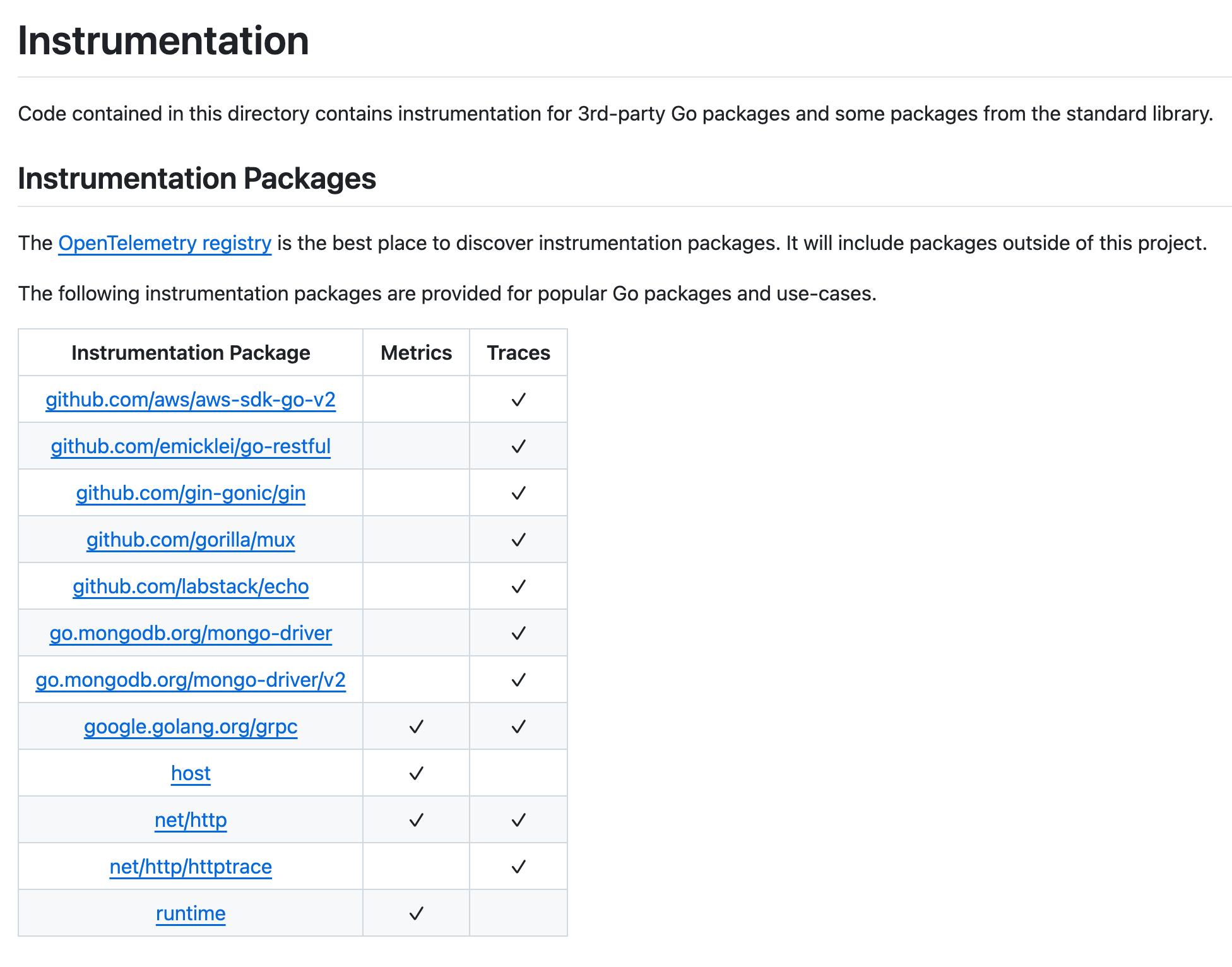Click the Traces checkmark for aws-sdk-go-v2
The image size is (1232, 967).
(x=518, y=400)
